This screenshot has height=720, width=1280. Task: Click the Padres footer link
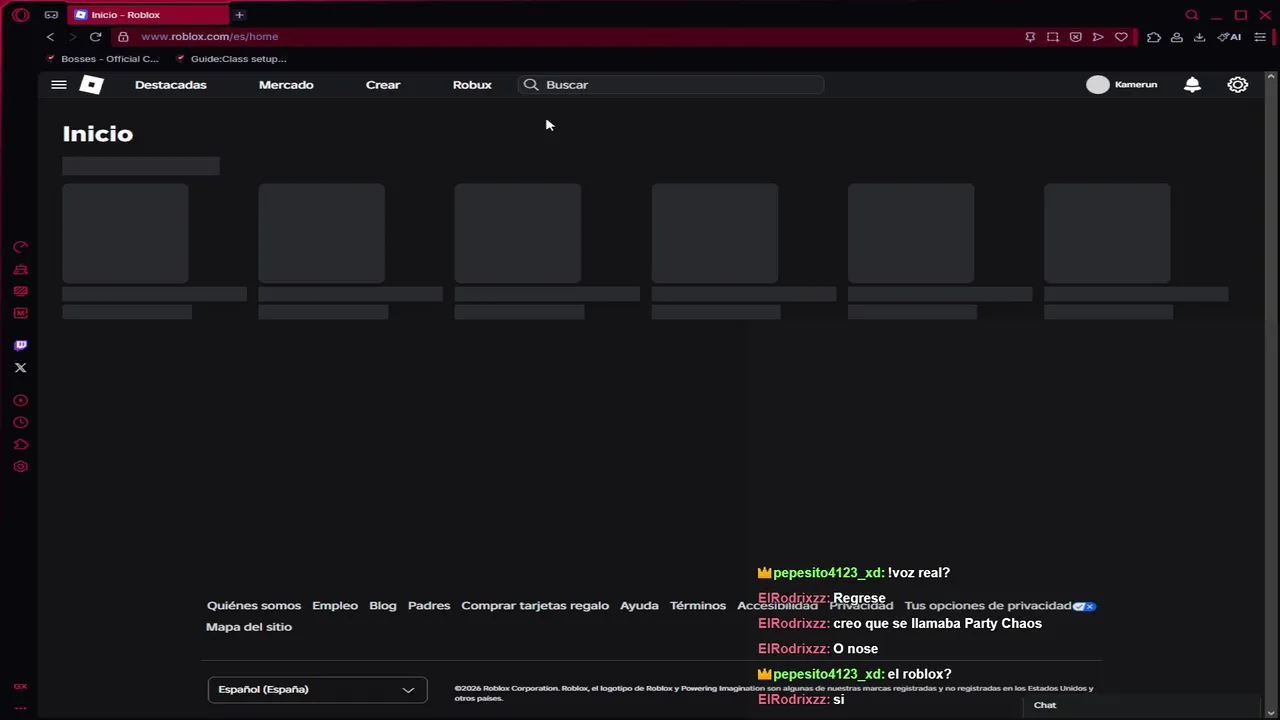(x=429, y=606)
